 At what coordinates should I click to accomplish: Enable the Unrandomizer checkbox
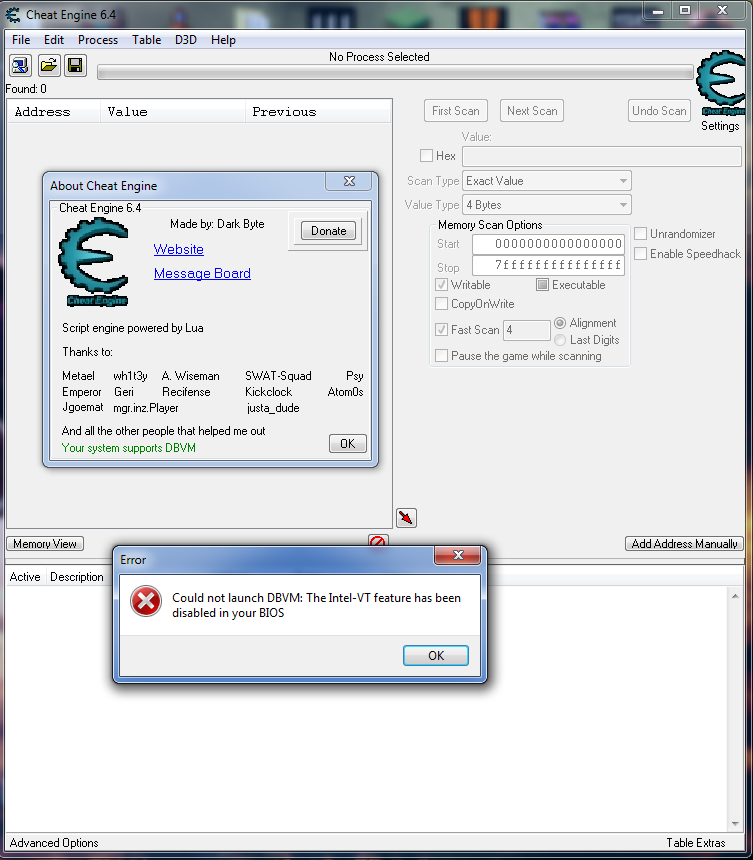coord(640,234)
